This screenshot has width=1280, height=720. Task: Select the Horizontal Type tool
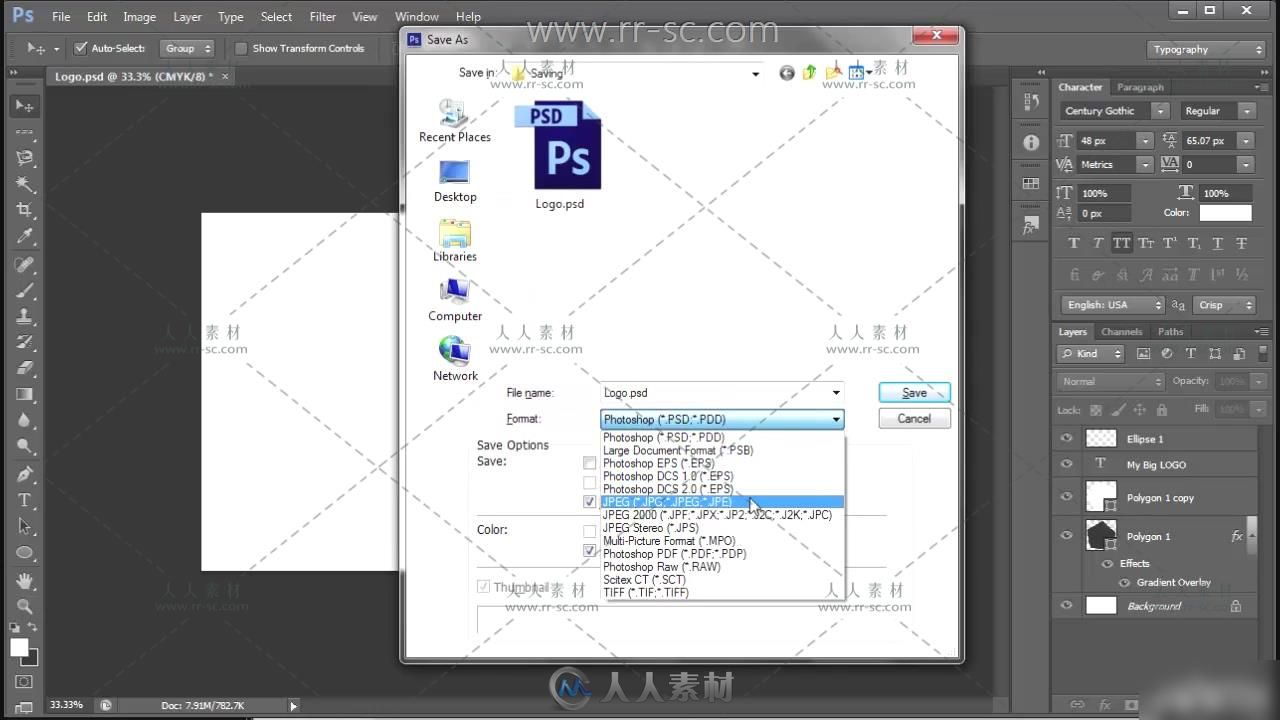pos(24,500)
